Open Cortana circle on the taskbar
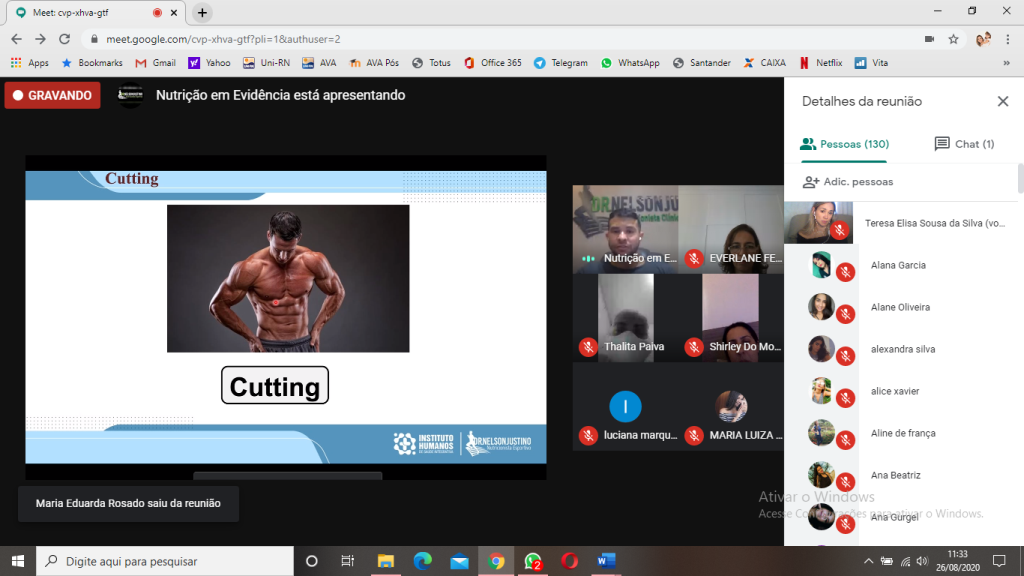Viewport: 1024px width, 576px height. (312, 561)
